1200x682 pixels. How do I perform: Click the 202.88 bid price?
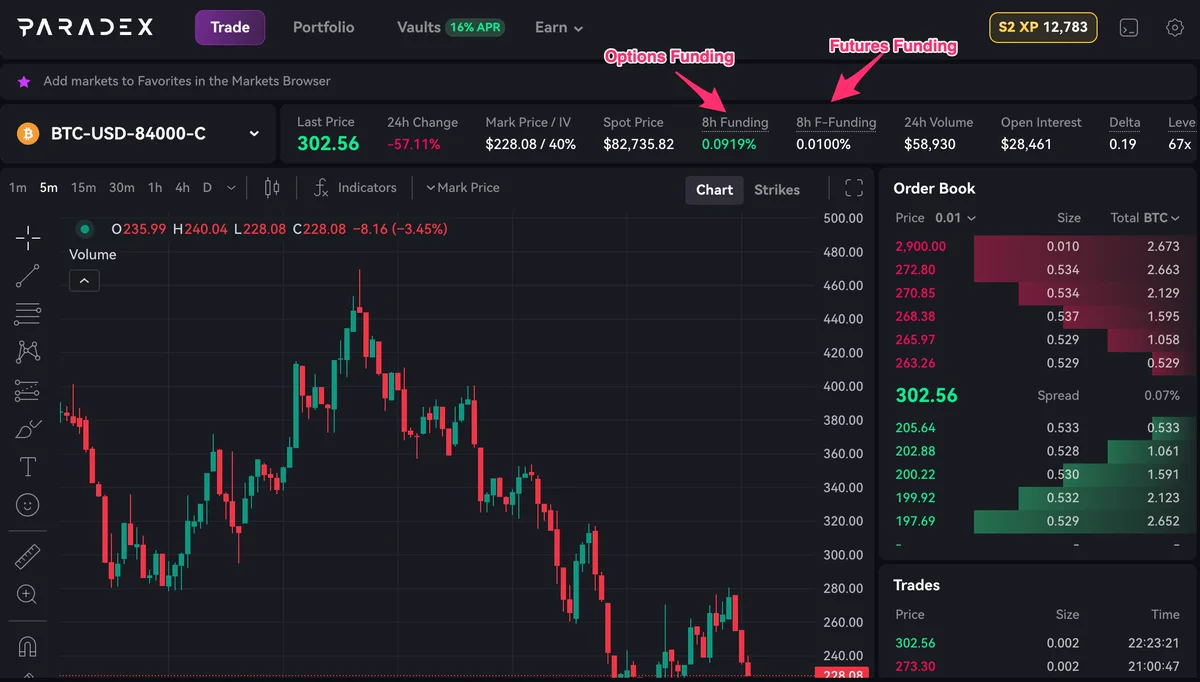click(x=916, y=451)
